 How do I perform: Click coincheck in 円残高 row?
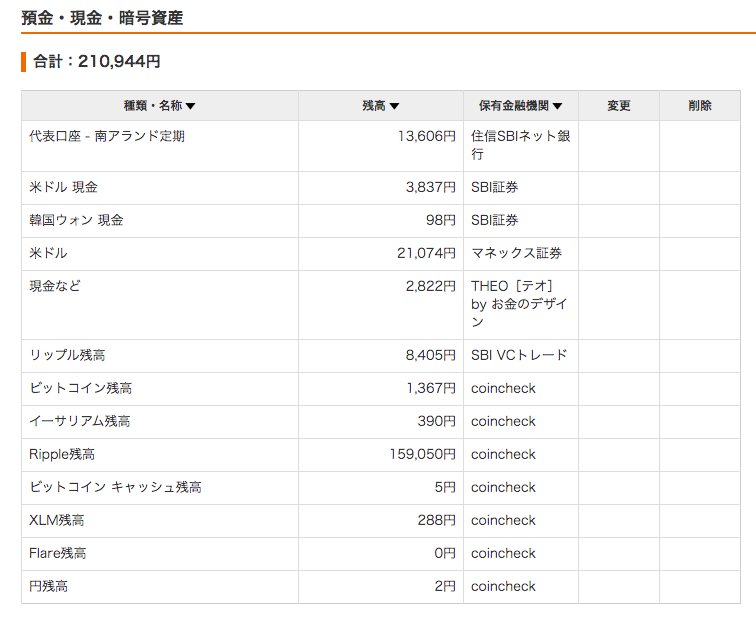coord(503,587)
